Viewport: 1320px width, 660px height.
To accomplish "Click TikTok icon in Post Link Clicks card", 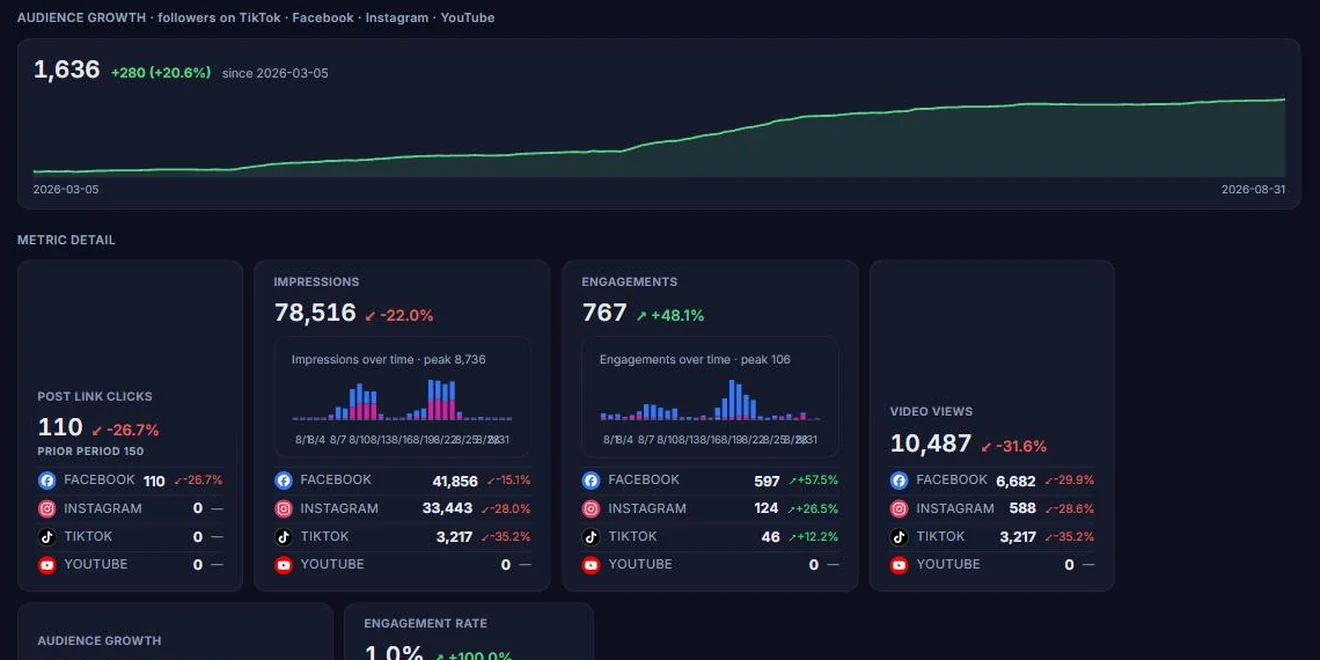I will point(47,536).
